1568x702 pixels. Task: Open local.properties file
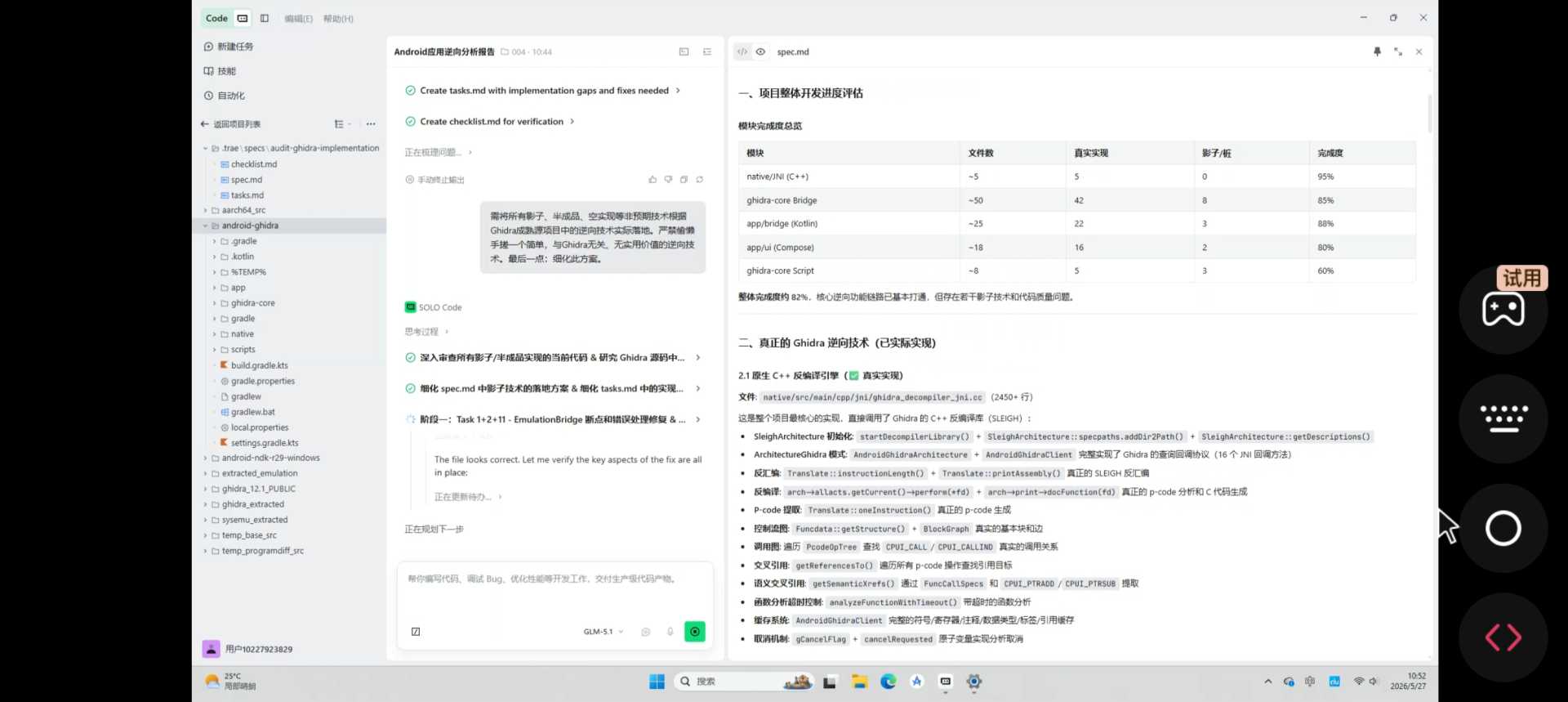pos(260,427)
